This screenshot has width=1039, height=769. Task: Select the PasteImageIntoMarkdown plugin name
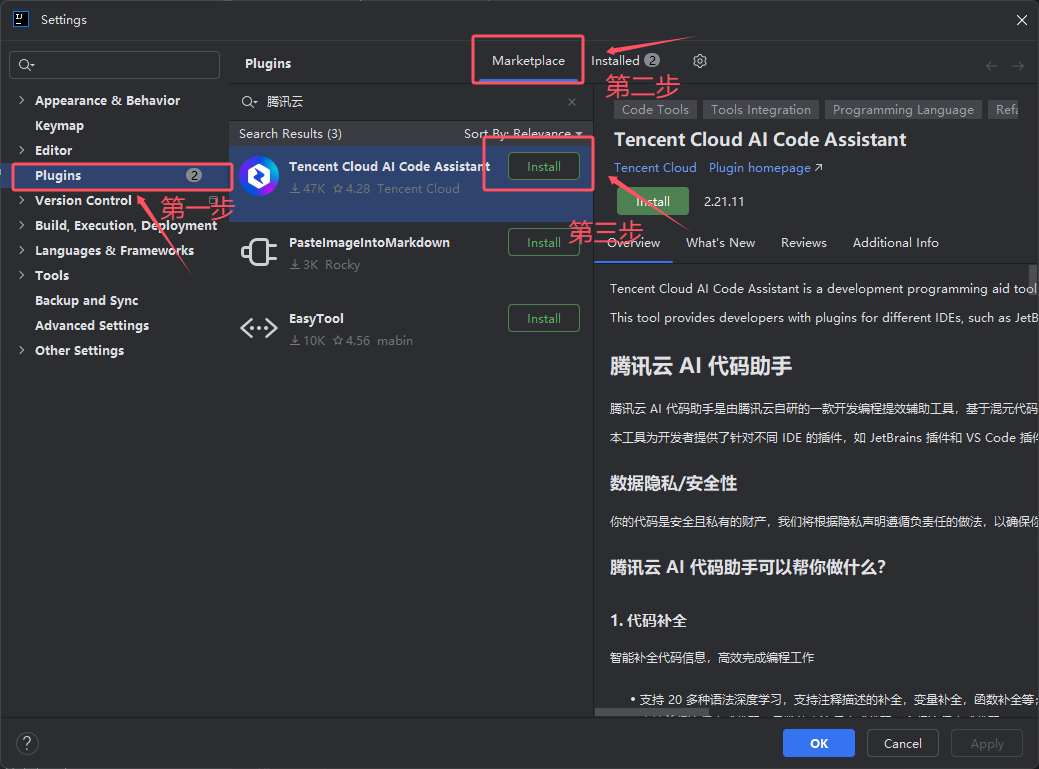(x=369, y=242)
